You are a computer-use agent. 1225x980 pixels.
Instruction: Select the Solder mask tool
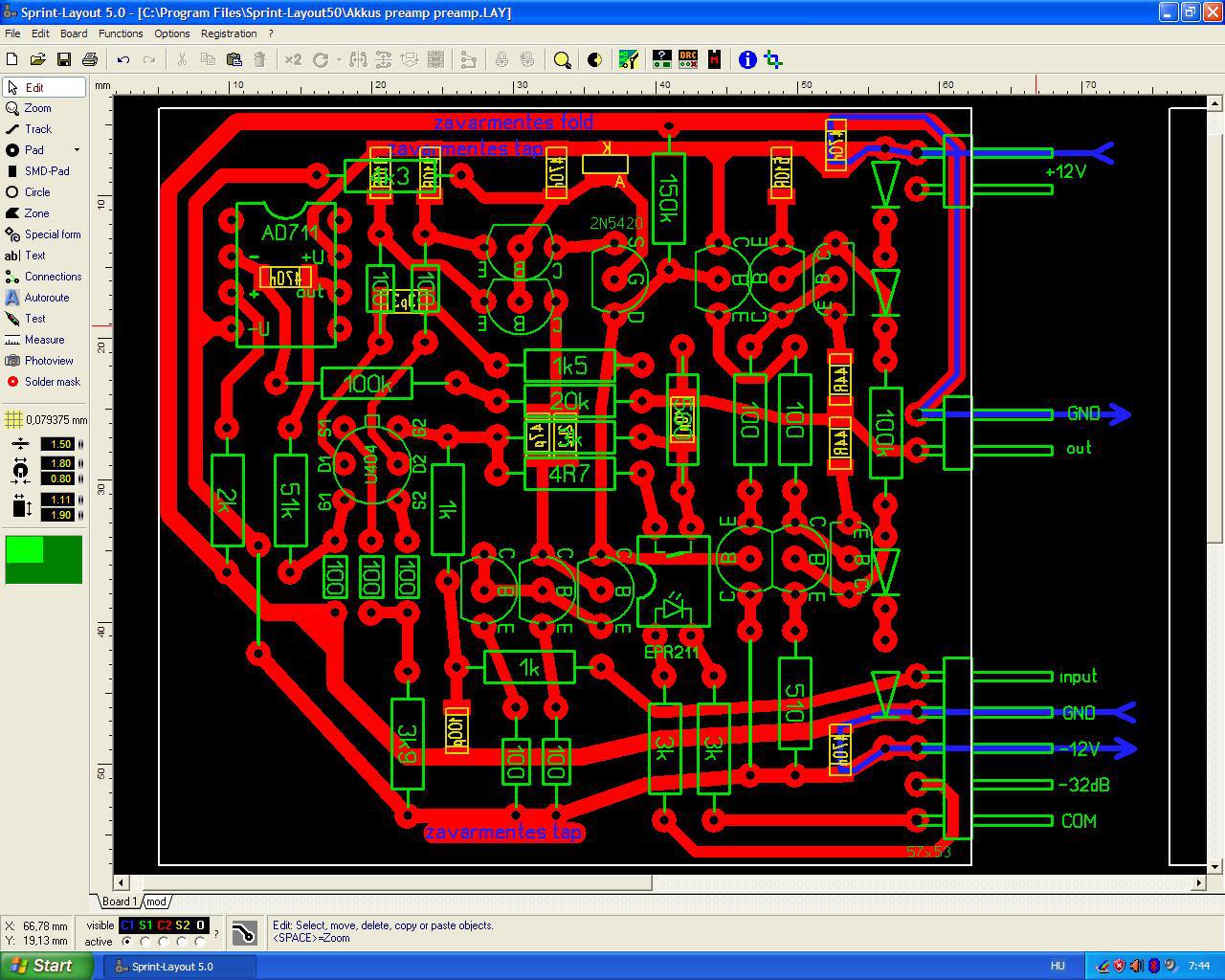pyautogui.click(x=44, y=382)
